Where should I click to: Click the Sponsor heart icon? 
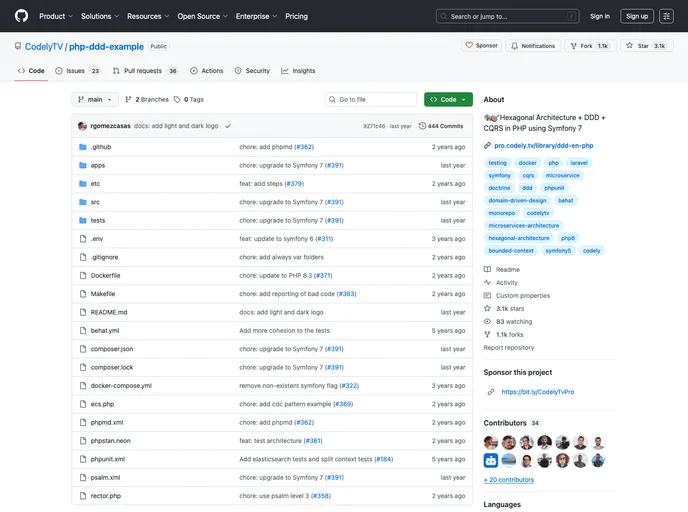pyautogui.click(x=469, y=45)
